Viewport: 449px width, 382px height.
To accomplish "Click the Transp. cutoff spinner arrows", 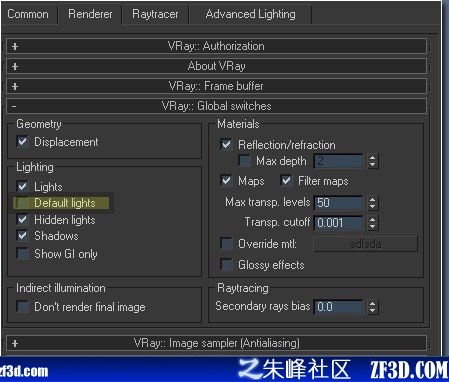I will point(373,223).
